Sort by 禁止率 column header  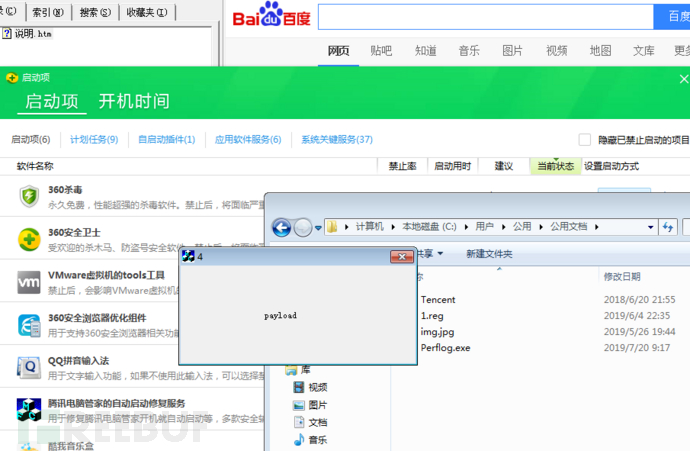tap(402, 166)
